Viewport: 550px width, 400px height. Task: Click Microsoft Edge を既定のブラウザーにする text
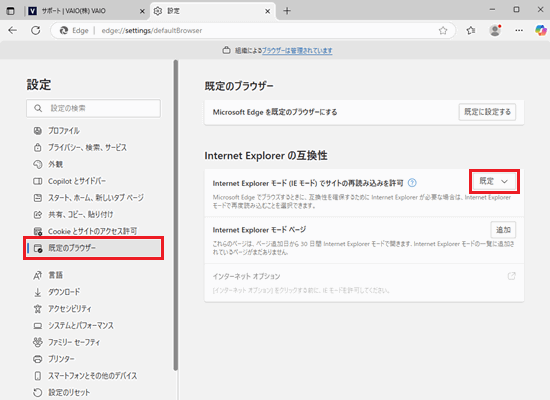tap(275, 112)
